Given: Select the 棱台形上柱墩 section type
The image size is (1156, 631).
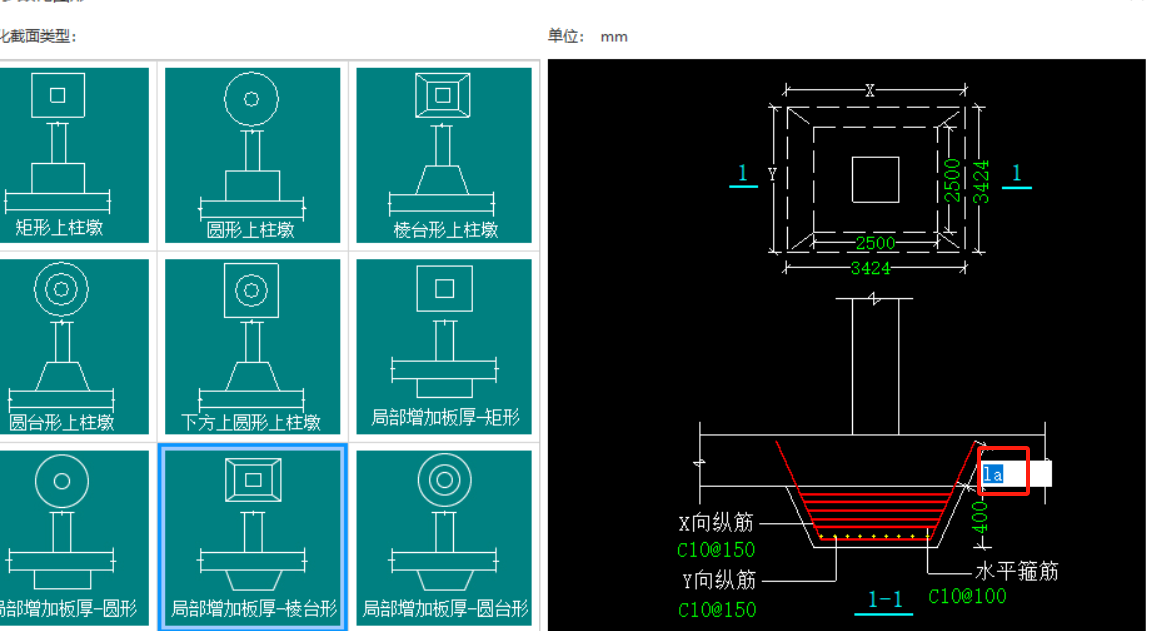Looking at the screenshot, I should coord(444,155).
